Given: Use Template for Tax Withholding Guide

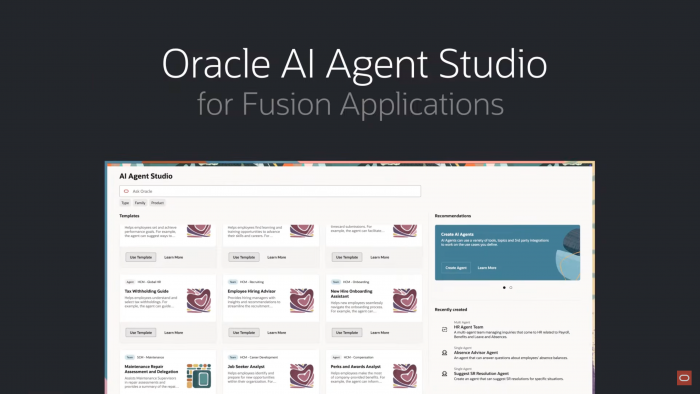Looking at the screenshot, I should pyautogui.click(x=141, y=332).
